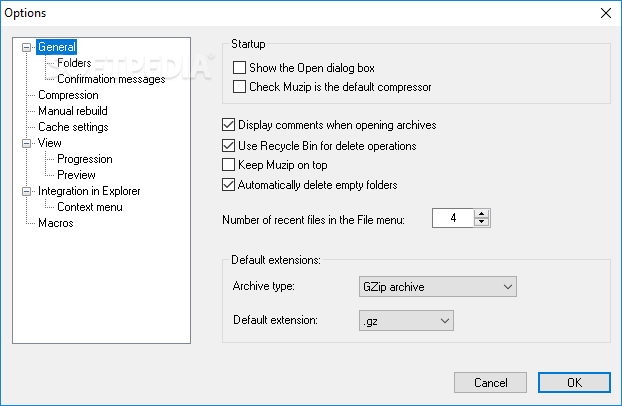Click the Cancel button
Screen dimensions: 622x406
490,383
